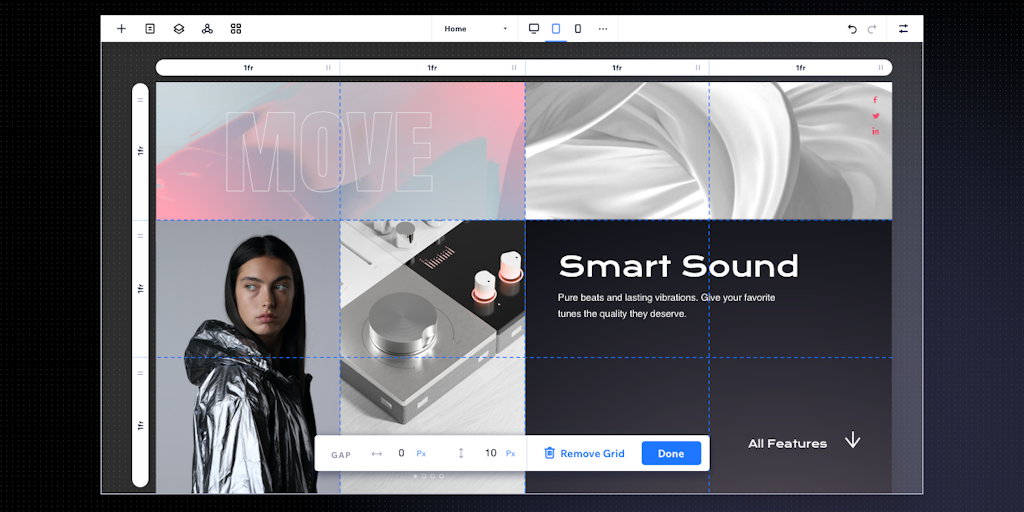The image size is (1024, 512).
Task: Switch to mobile breakpoint view
Action: pos(578,29)
